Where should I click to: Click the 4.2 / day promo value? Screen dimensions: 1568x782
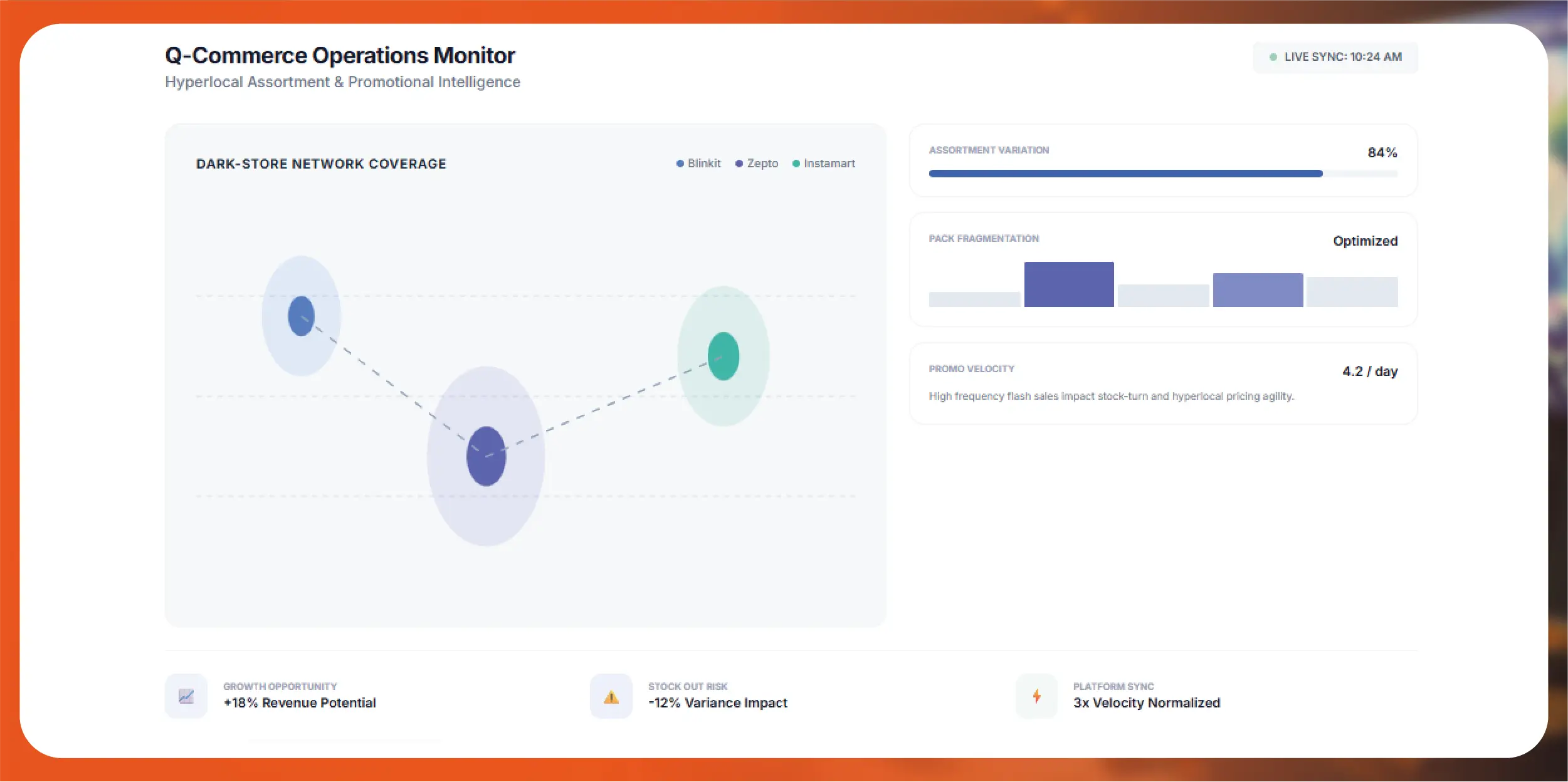pos(1370,372)
